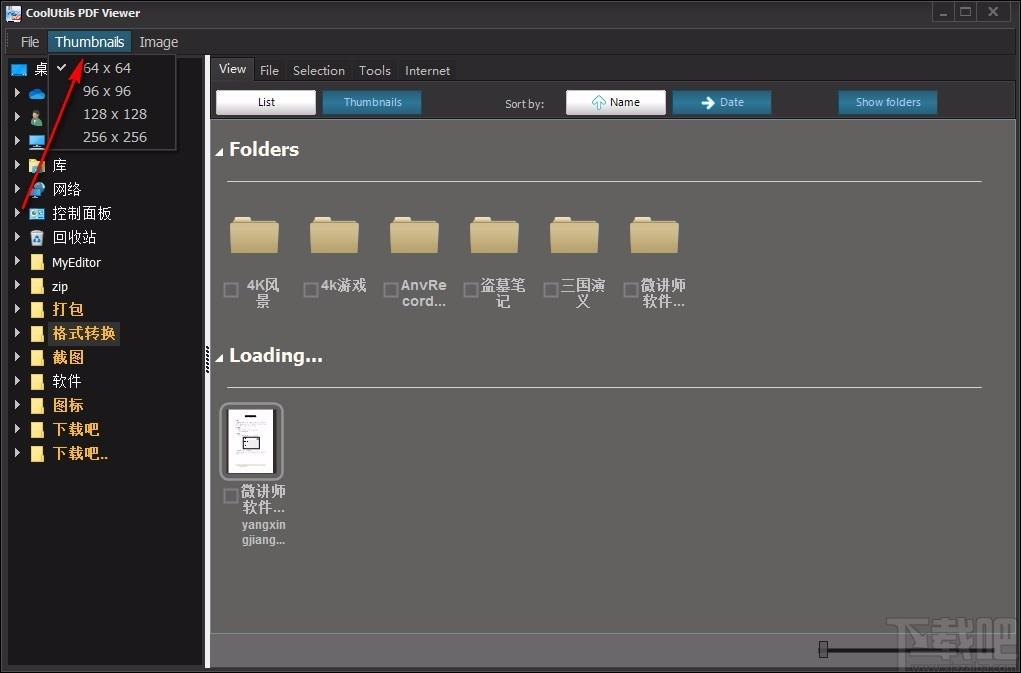This screenshot has height=673, width=1021.
Task: Tick the AnvRecord folder checkbox
Action: (x=391, y=290)
